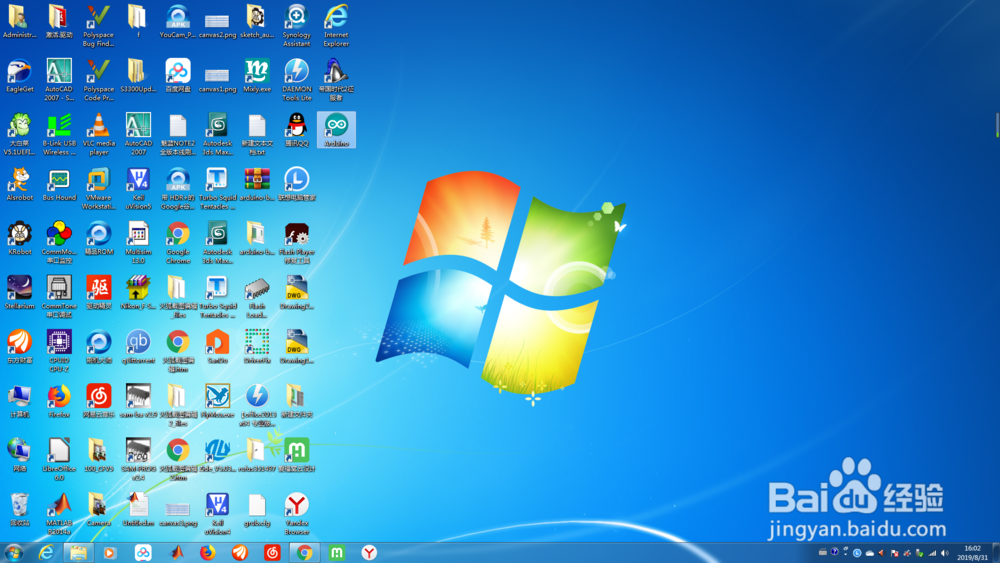Select the FlyMcu.exe desktop icon
This screenshot has height=563, width=1000.
(217, 401)
